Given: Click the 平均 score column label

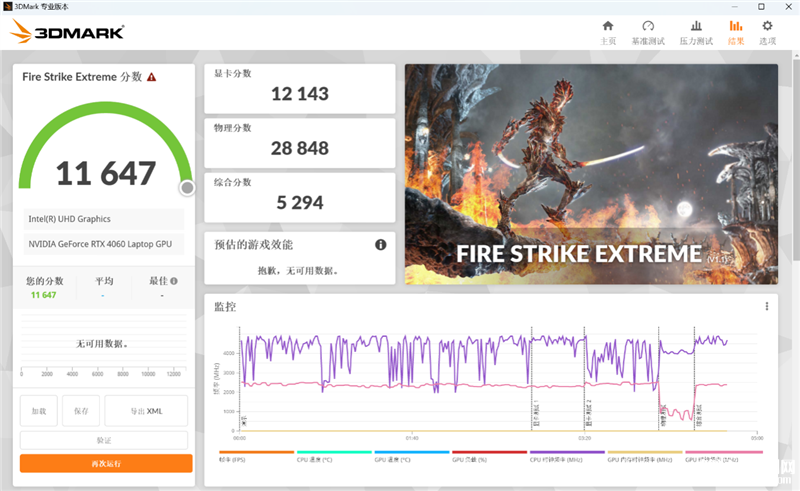Looking at the screenshot, I should point(104,281).
